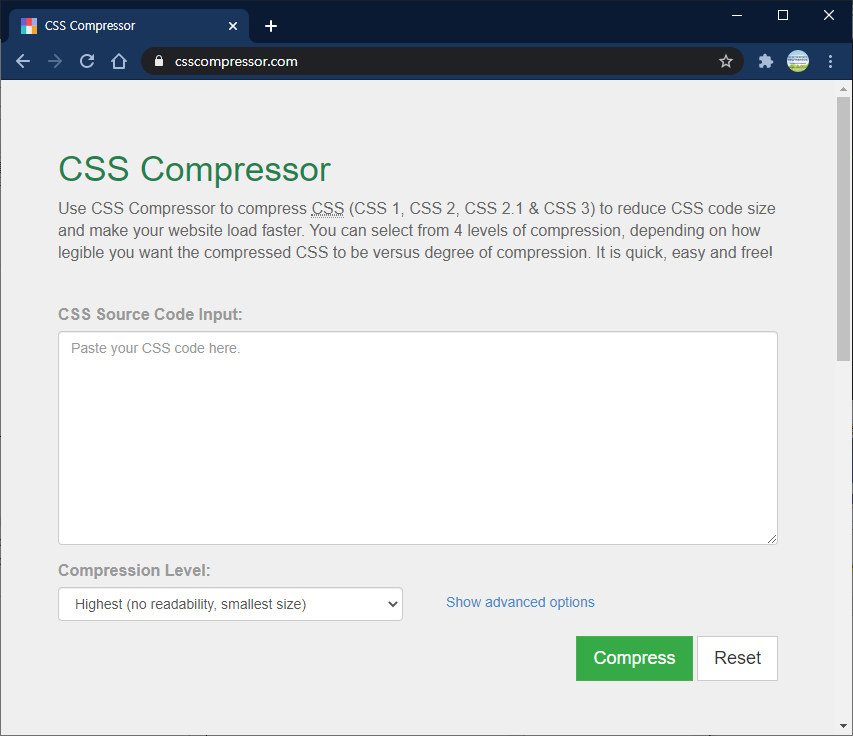Expand the Compression Level dropdown

coord(230,604)
